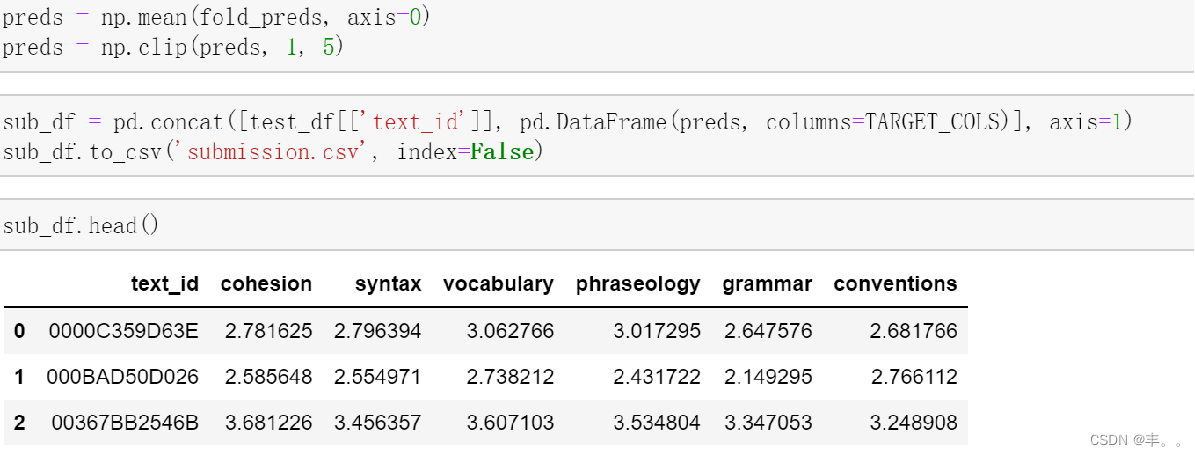Click syntax value 3.456357
Viewport: 1195px width, 456px height.
[x=378, y=422]
